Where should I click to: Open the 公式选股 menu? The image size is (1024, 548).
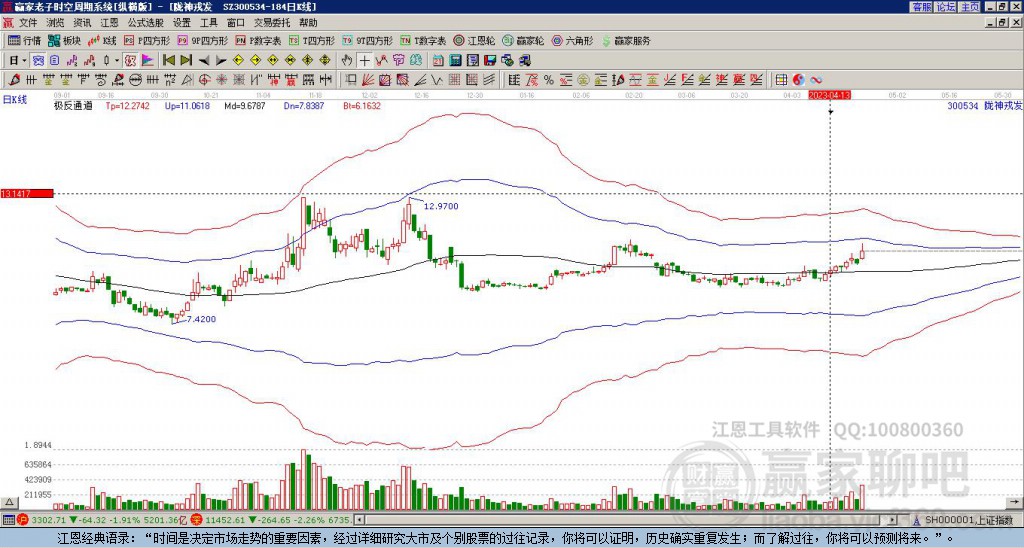tap(146, 23)
